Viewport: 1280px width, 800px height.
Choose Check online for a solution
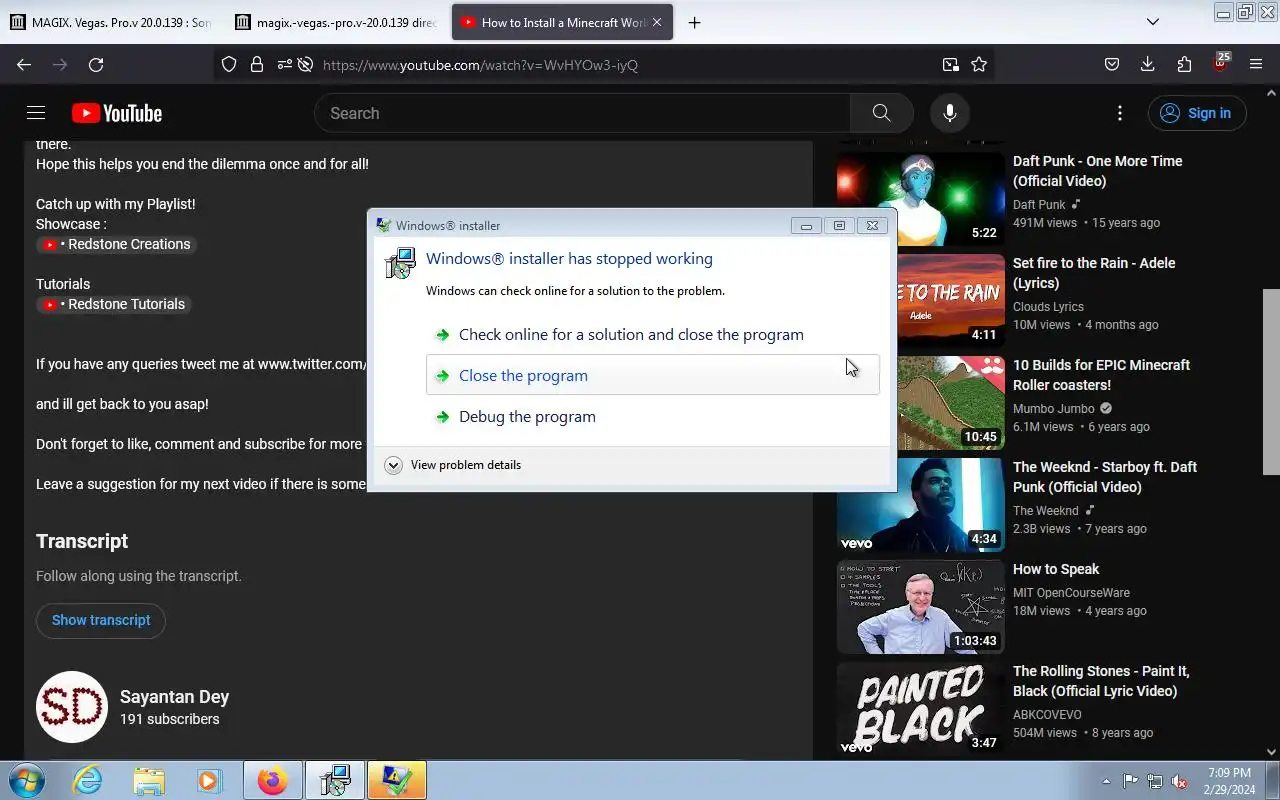click(631, 335)
